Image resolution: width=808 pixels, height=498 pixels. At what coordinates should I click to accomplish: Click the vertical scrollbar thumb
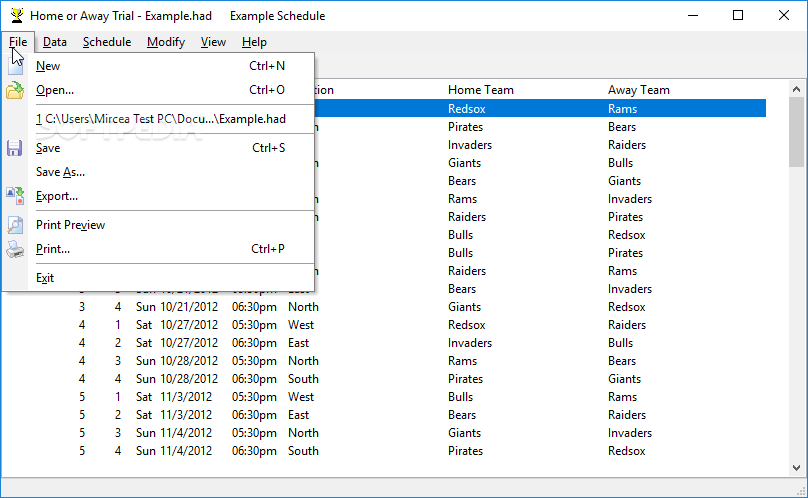point(796,132)
